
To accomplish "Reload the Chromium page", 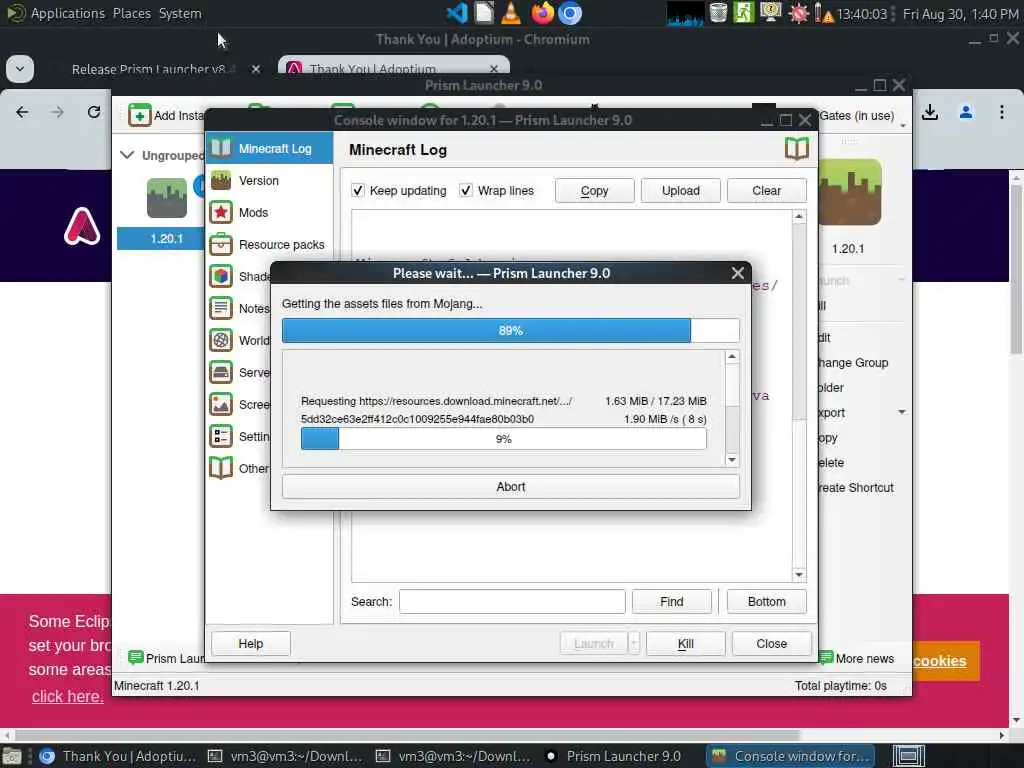I will tap(94, 112).
